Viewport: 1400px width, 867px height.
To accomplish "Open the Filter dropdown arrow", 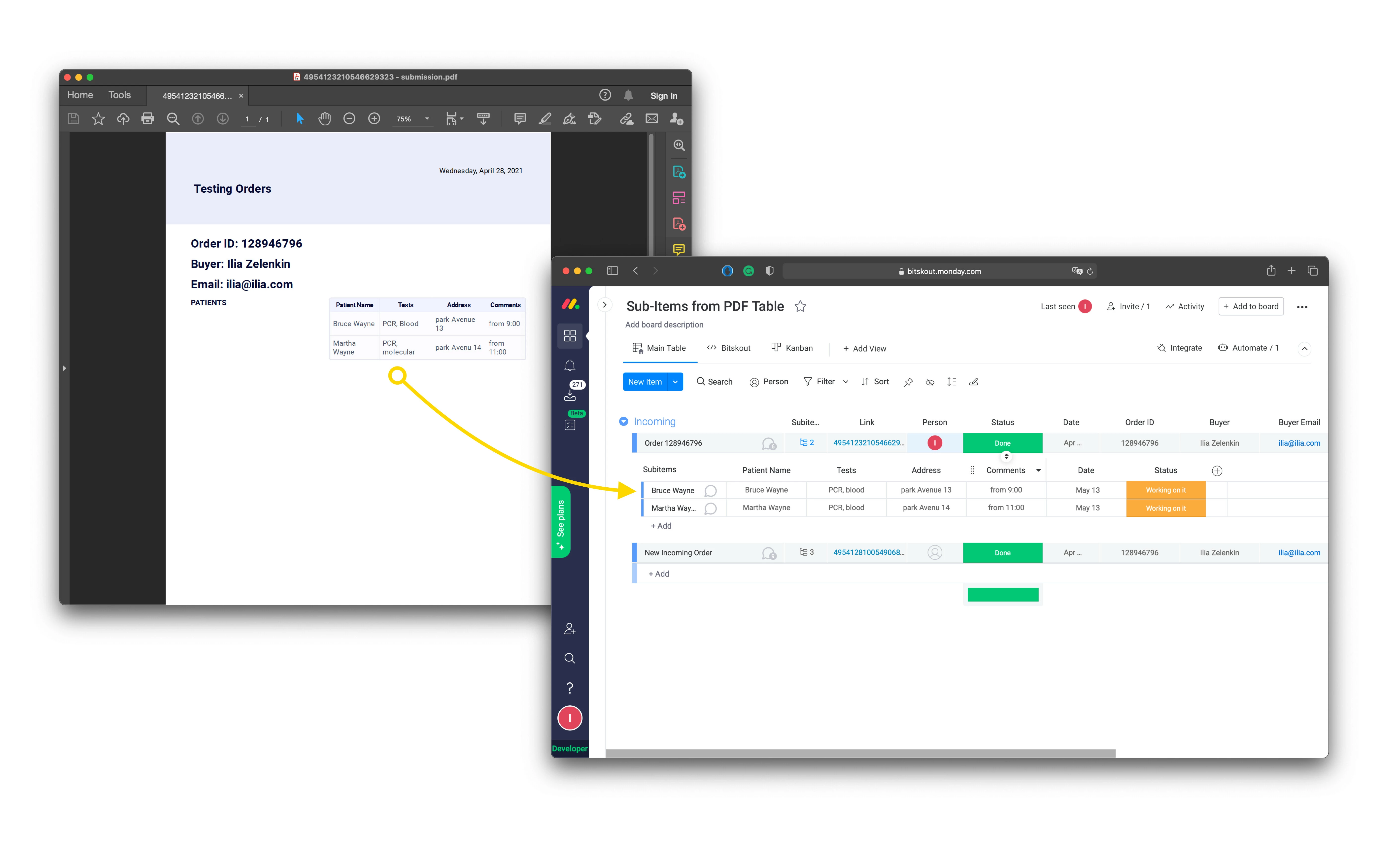I will (845, 382).
